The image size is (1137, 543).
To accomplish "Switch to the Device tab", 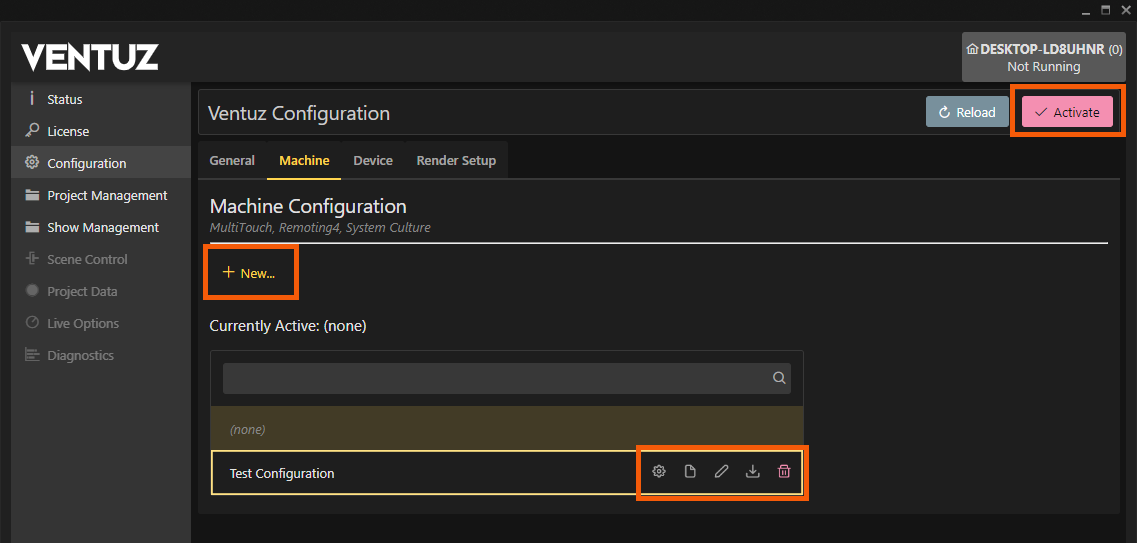I will [373, 161].
